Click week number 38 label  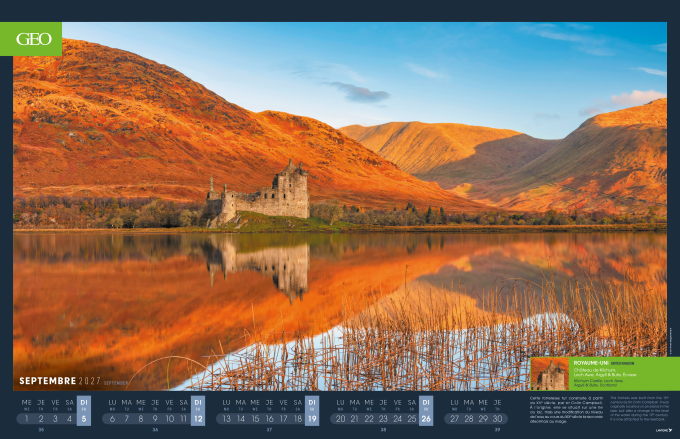[383, 431]
